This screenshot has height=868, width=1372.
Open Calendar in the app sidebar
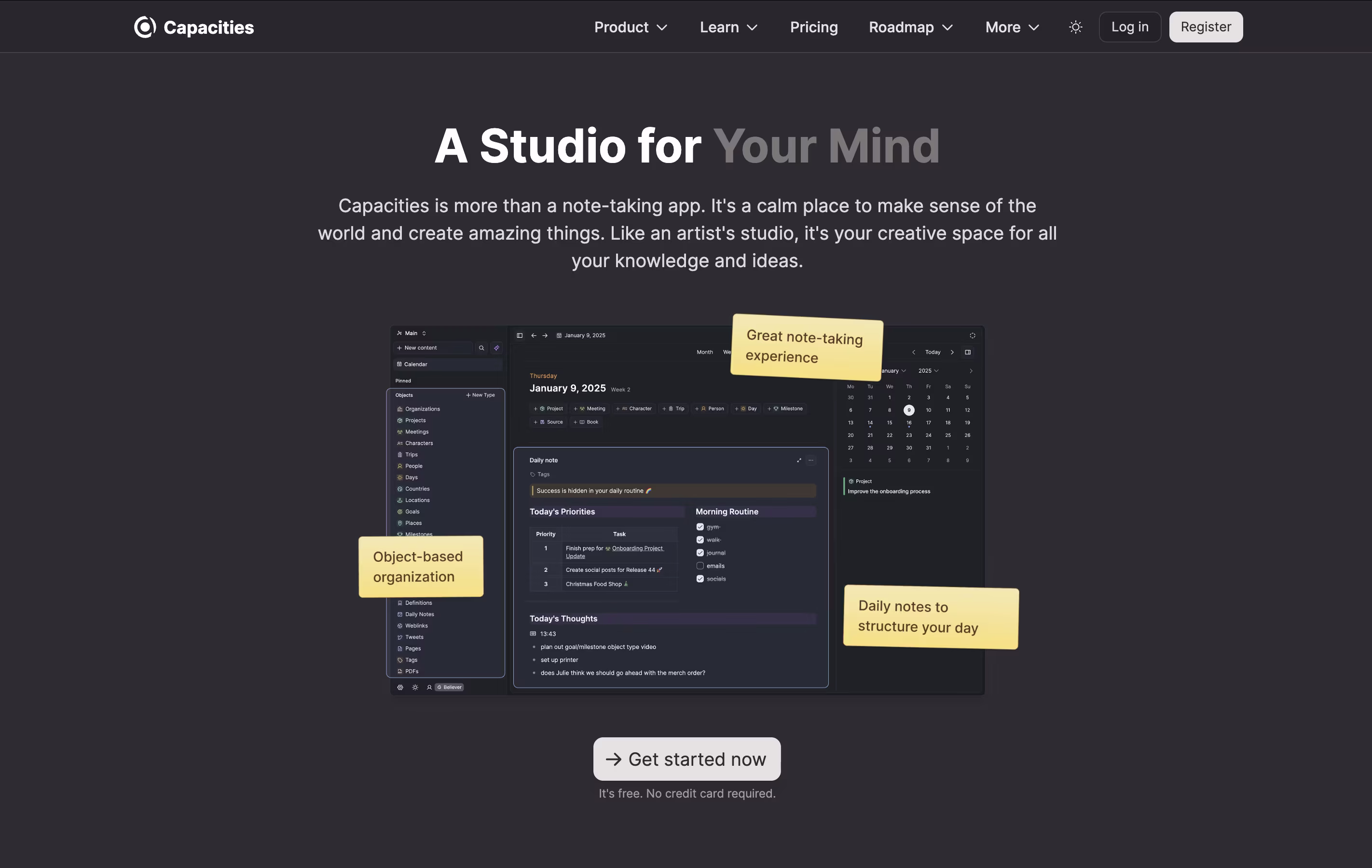point(447,365)
